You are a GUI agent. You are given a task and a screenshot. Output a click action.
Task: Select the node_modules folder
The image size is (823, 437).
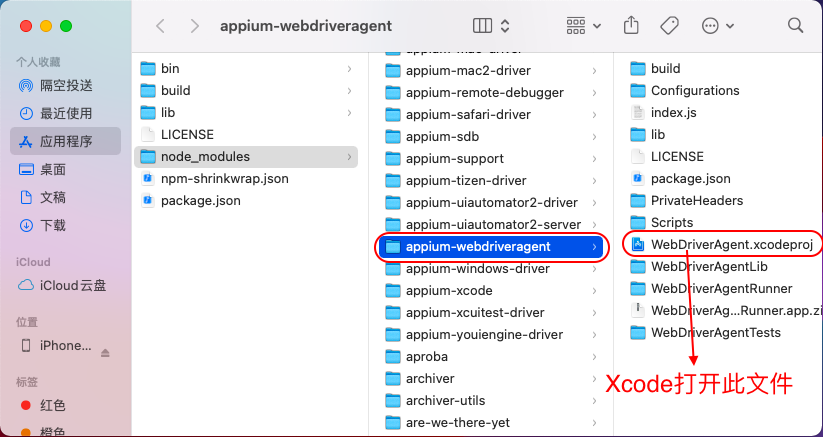[x=246, y=156]
